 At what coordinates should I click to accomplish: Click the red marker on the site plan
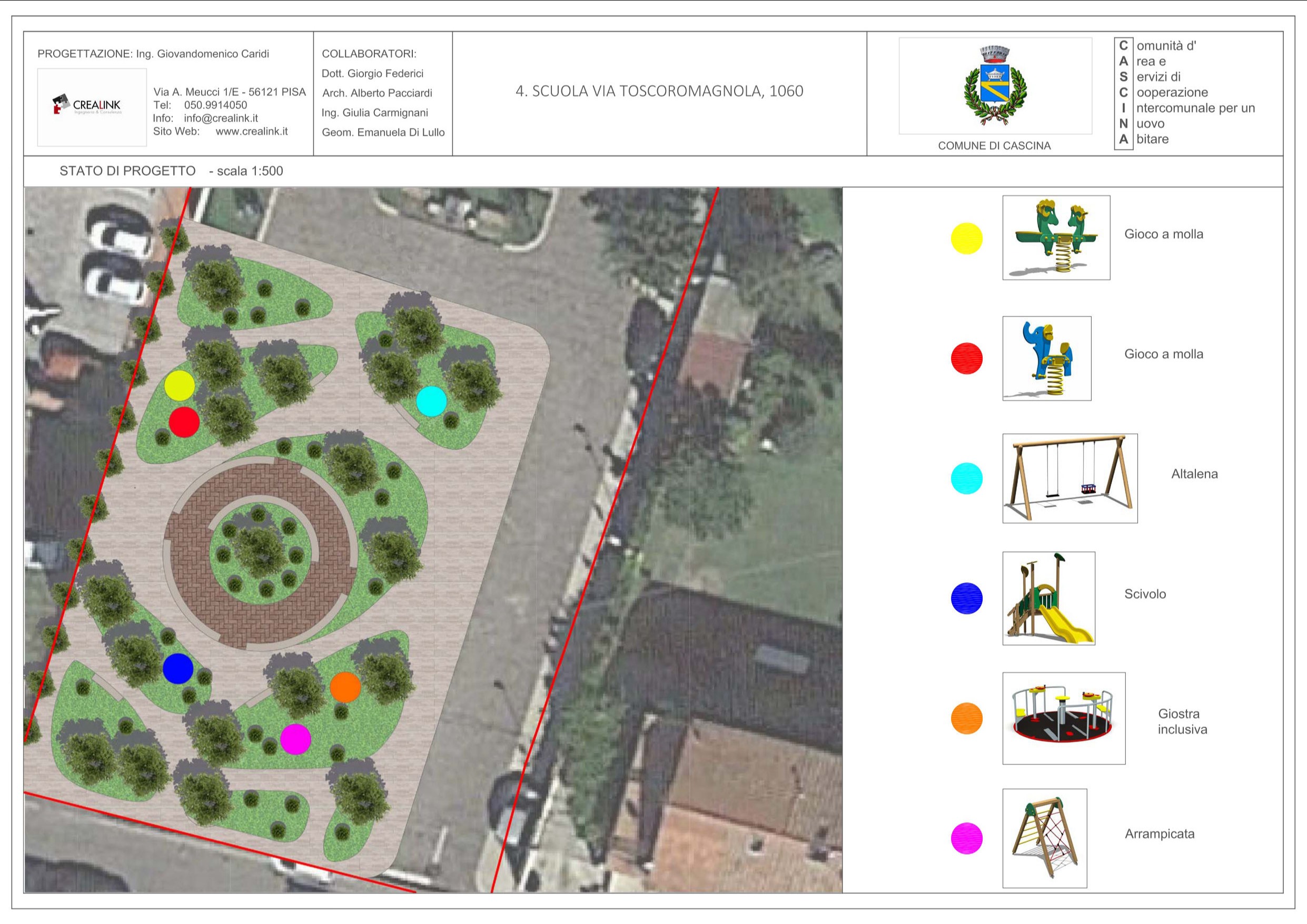click(x=184, y=422)
